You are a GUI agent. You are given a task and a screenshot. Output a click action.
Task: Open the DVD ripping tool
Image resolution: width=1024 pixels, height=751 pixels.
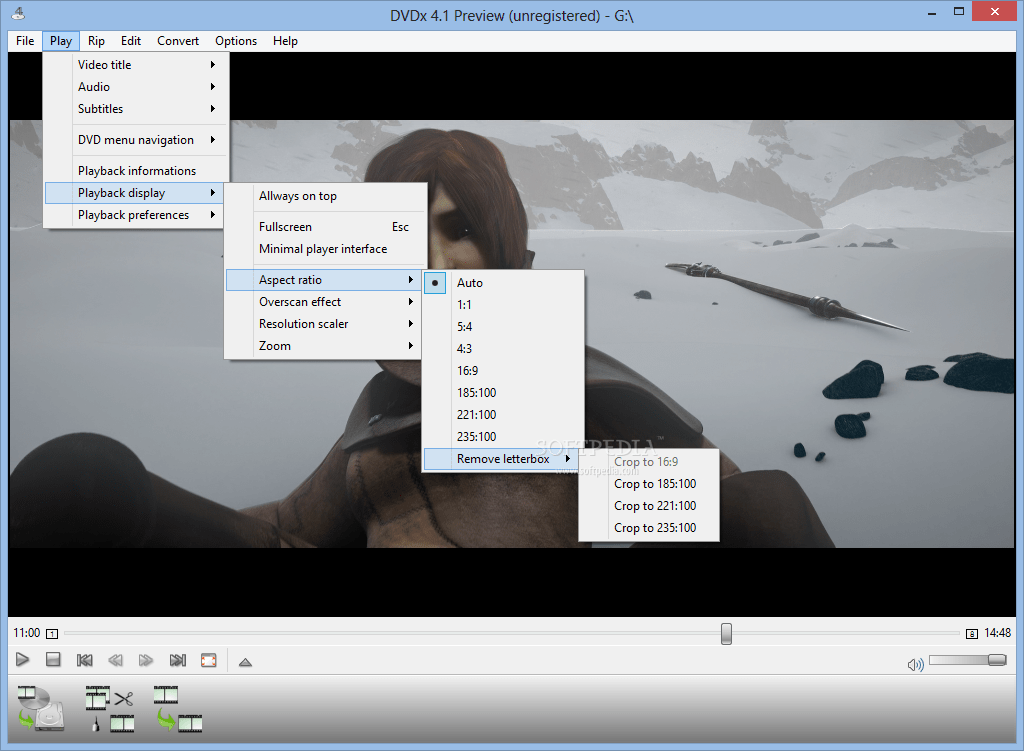pyautogui.click(x=40, y=707)
